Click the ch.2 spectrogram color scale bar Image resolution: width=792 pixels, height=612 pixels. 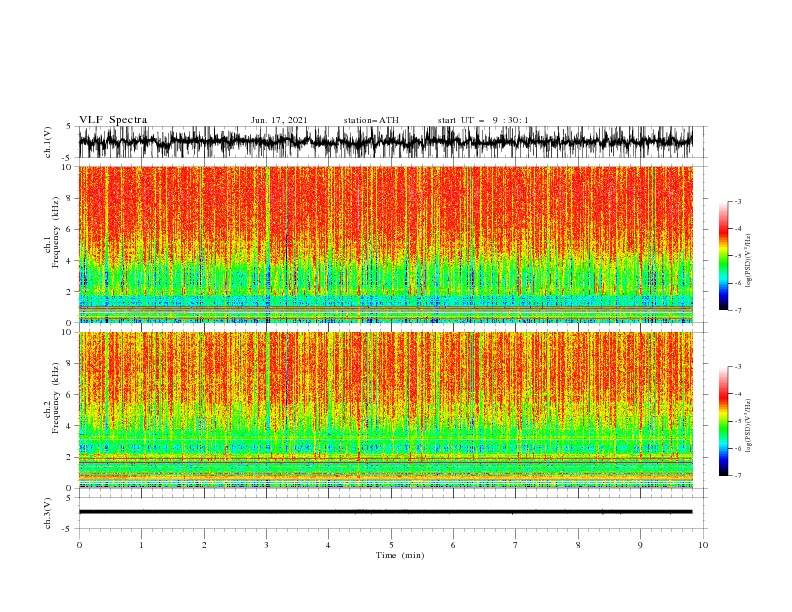(x=723, y=421)
